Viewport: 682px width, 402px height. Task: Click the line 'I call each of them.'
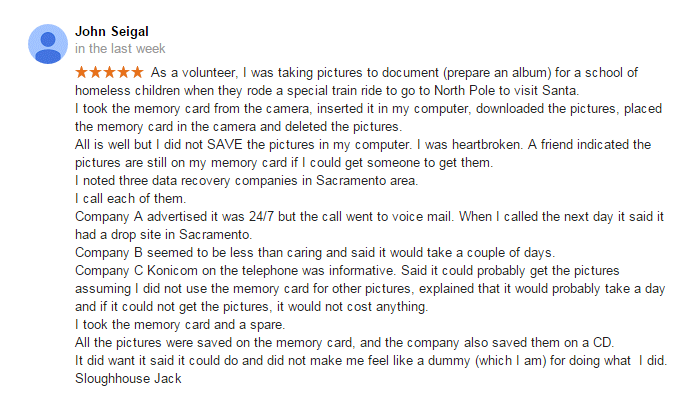tap(130, 198)
